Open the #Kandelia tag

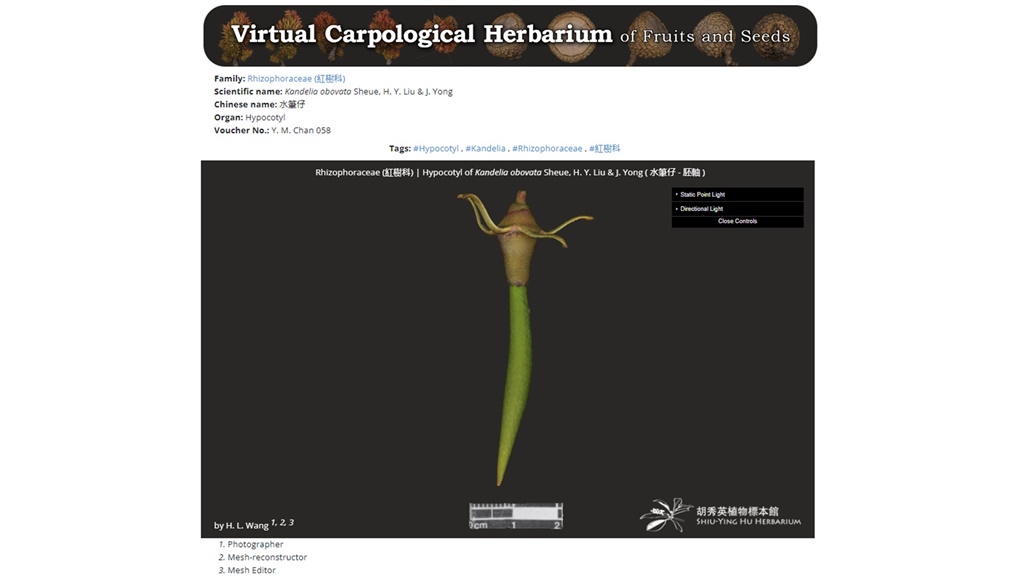pos(485,148)
